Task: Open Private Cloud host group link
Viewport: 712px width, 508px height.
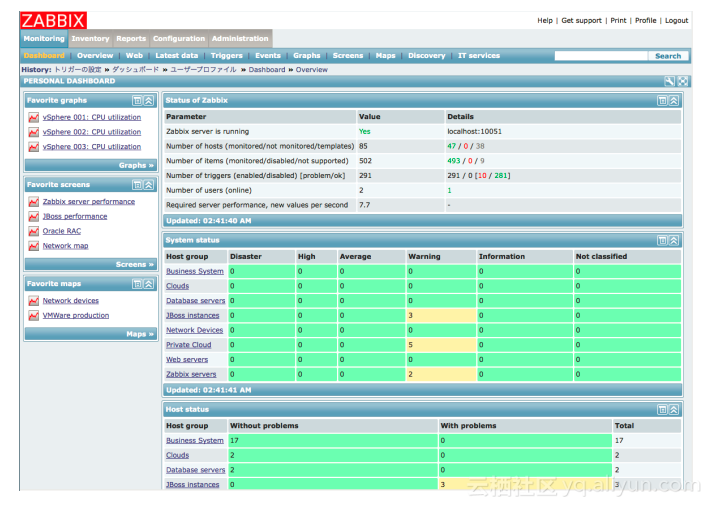Action: (188, 345)
